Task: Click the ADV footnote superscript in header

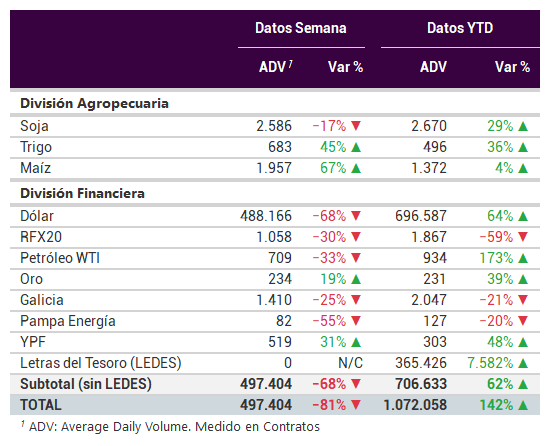Action: (x=290, y=63)
